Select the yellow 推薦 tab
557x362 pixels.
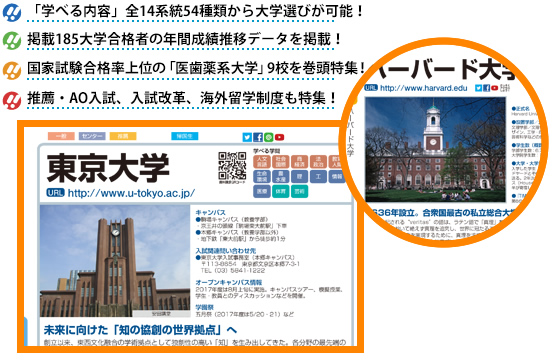[123, 136]
